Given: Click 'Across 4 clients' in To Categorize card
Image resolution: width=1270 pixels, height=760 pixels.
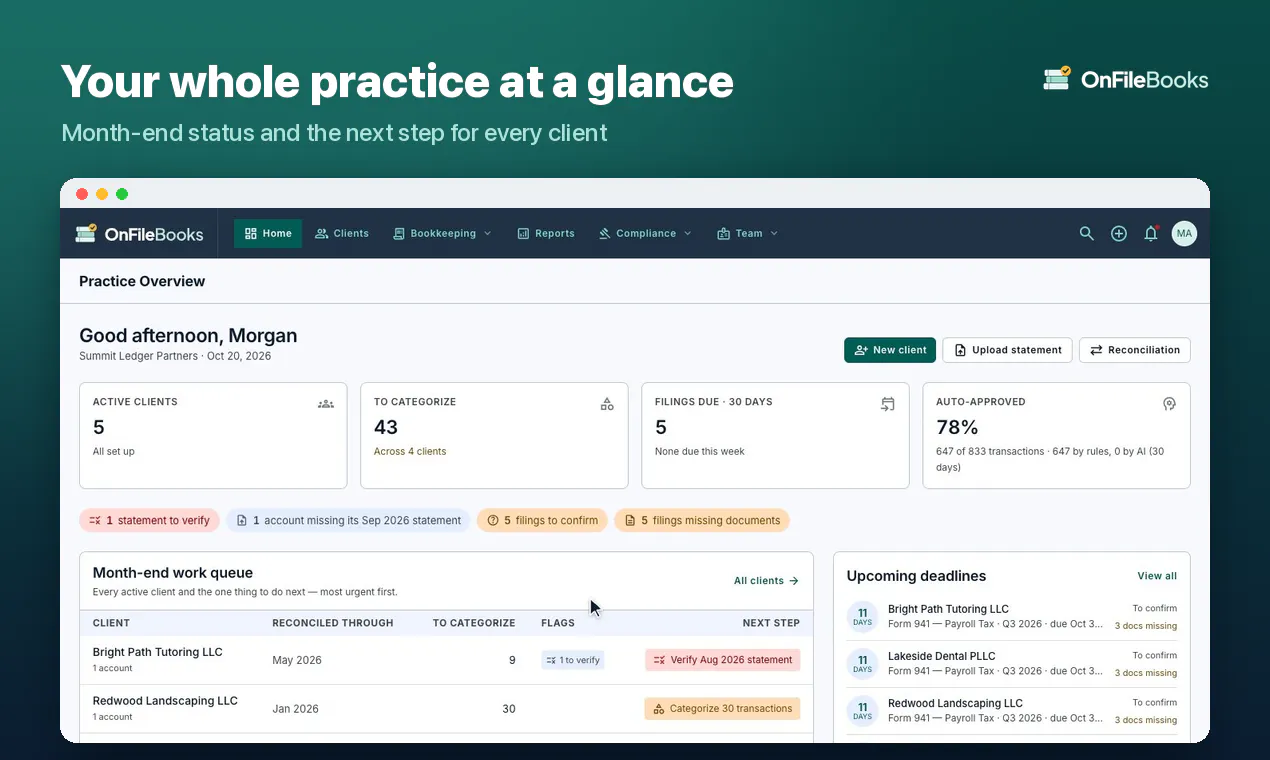Looking at the screenshot, I should [410, 452].
